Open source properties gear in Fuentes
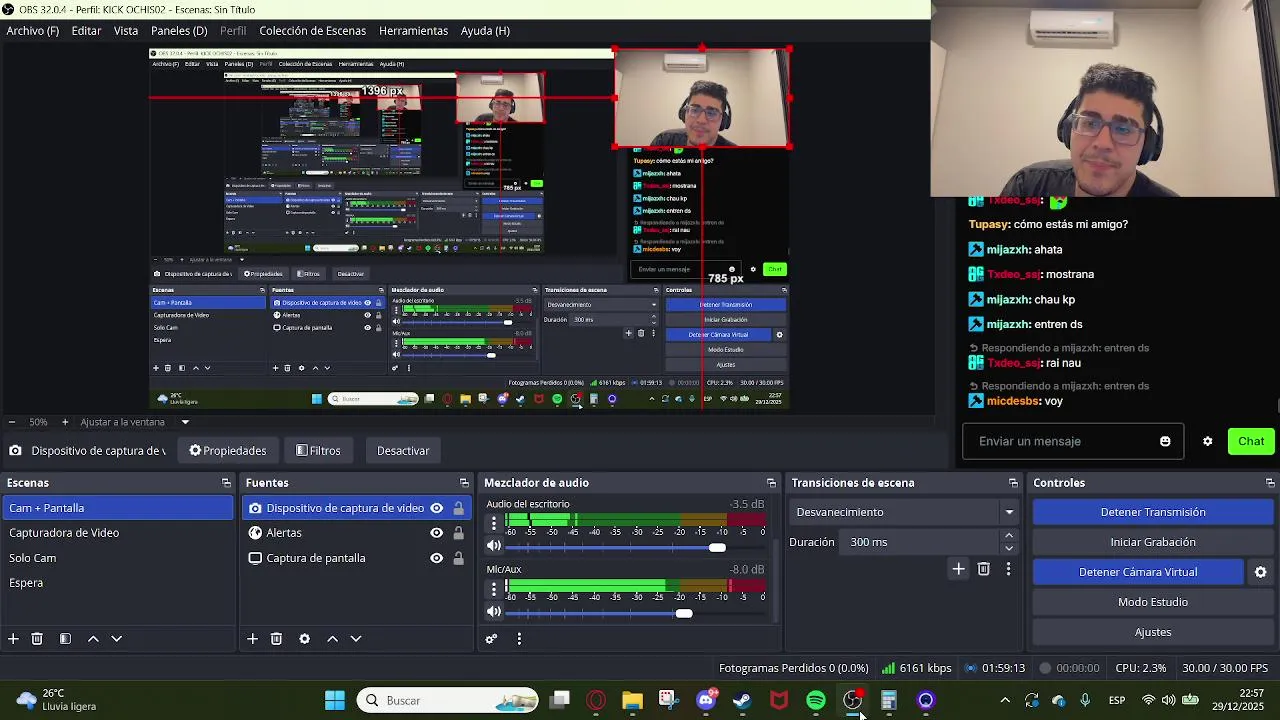1280x720 pixels. (305, 638)
